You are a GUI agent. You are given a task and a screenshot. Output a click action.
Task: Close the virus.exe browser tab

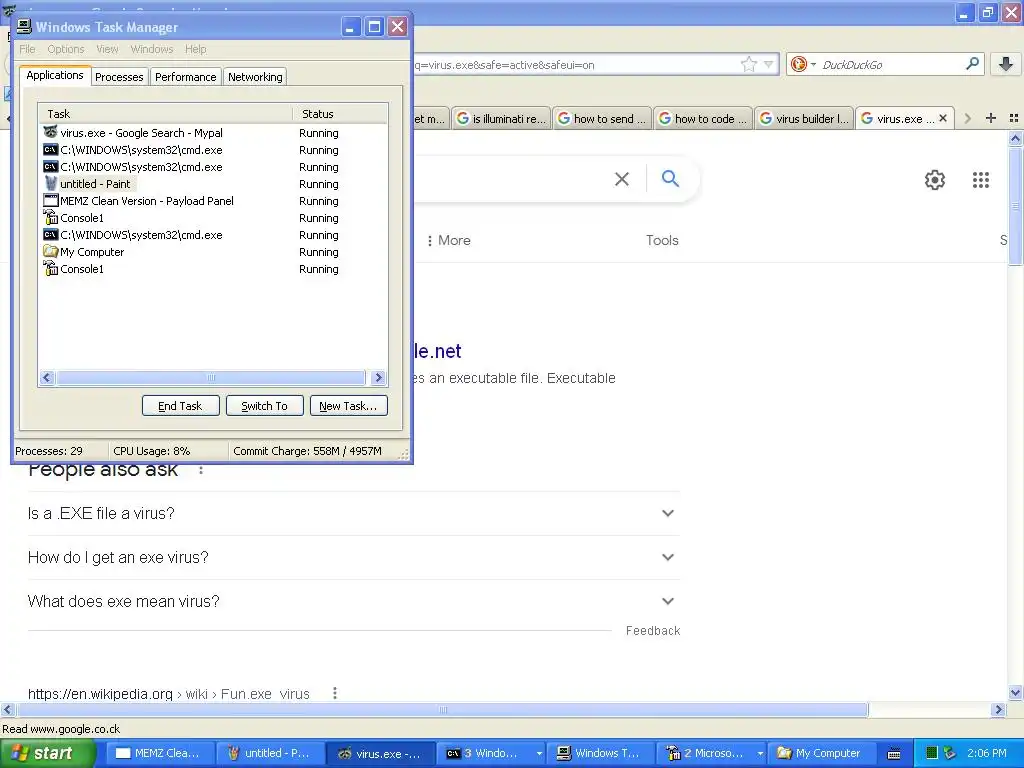(x=942, y=118)
